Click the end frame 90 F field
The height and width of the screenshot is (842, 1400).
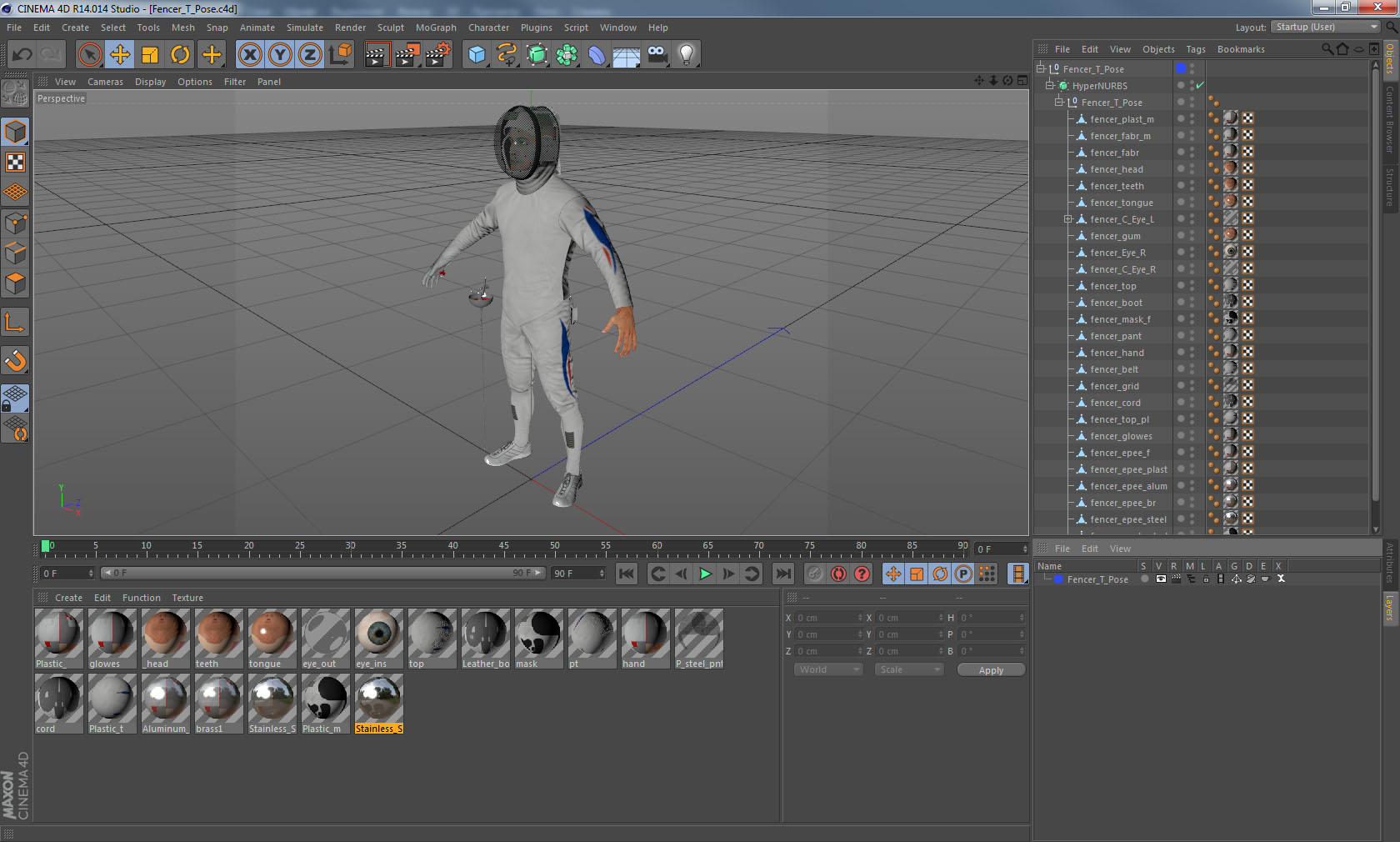click(x=577, y=574)
